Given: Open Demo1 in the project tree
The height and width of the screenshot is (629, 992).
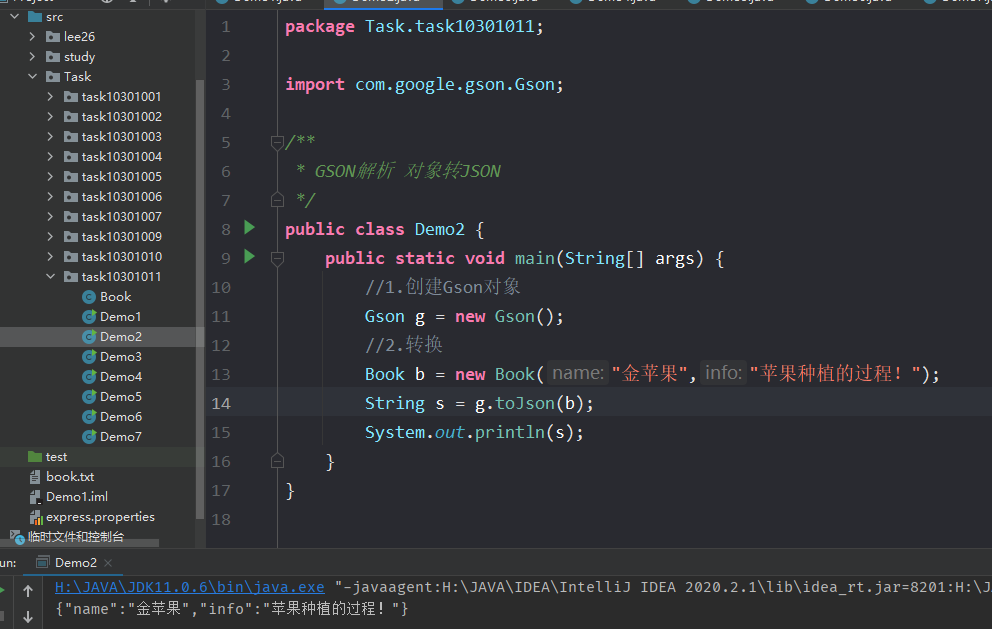Looking at the screenshot, I should click(x=120, y=316).
